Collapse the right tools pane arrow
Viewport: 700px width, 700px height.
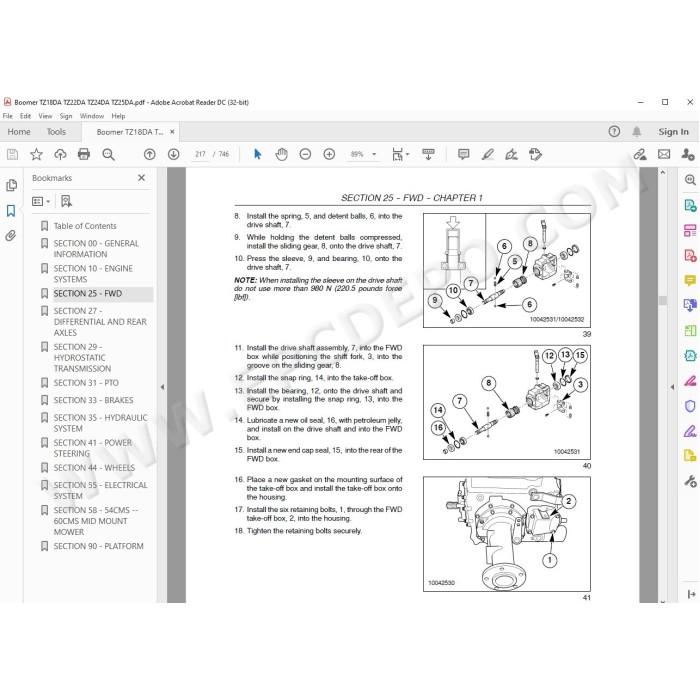pos(672,387)
